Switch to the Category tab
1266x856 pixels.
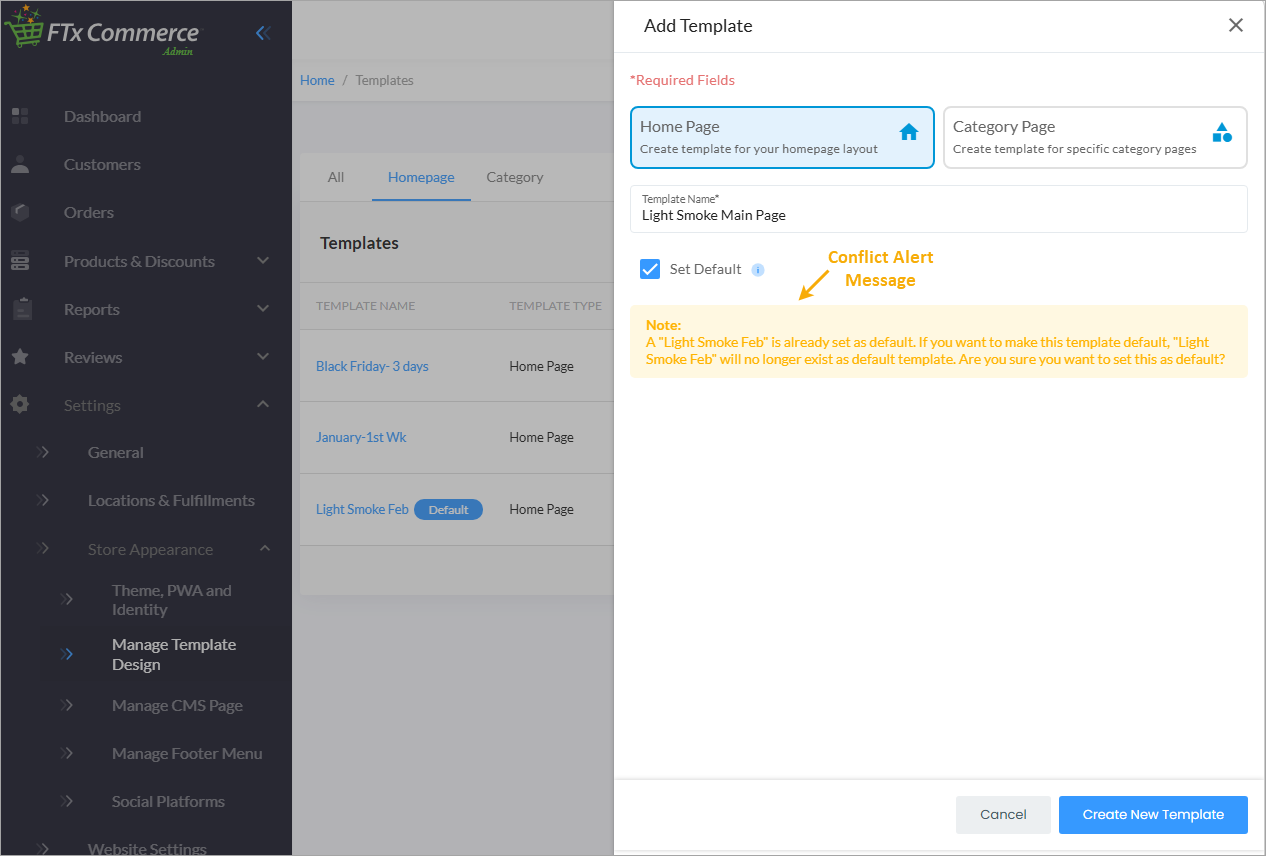pos(515,177)
